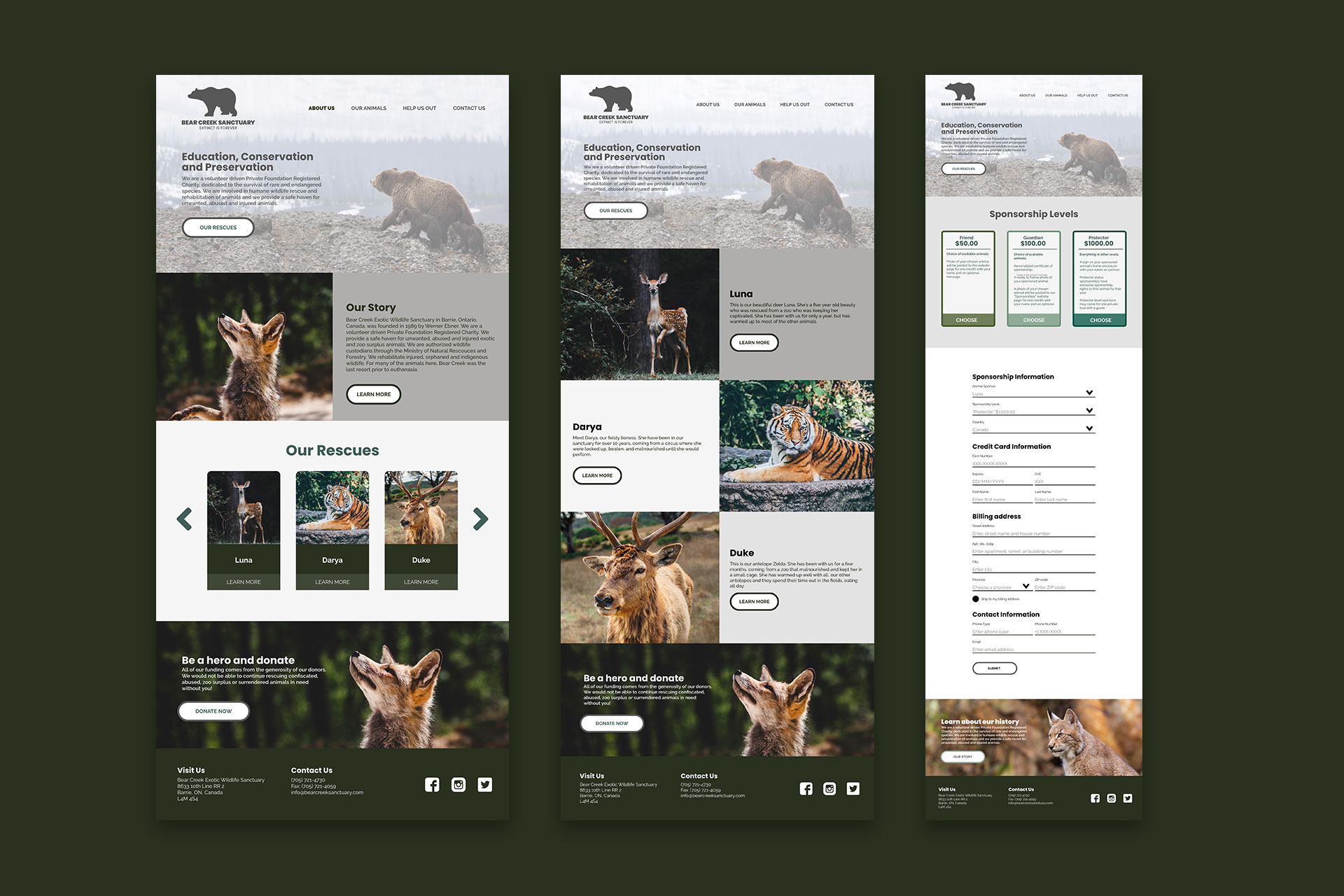Click Our Animals in the sponsorship page mockup nav

tap(1056, 95)
